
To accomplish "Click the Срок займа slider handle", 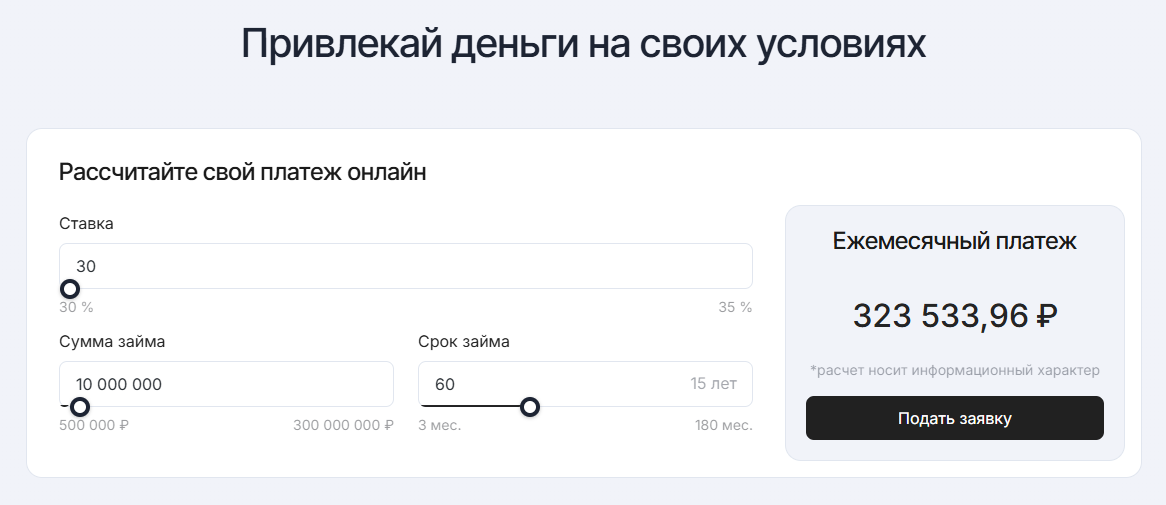I will (530, 407).
